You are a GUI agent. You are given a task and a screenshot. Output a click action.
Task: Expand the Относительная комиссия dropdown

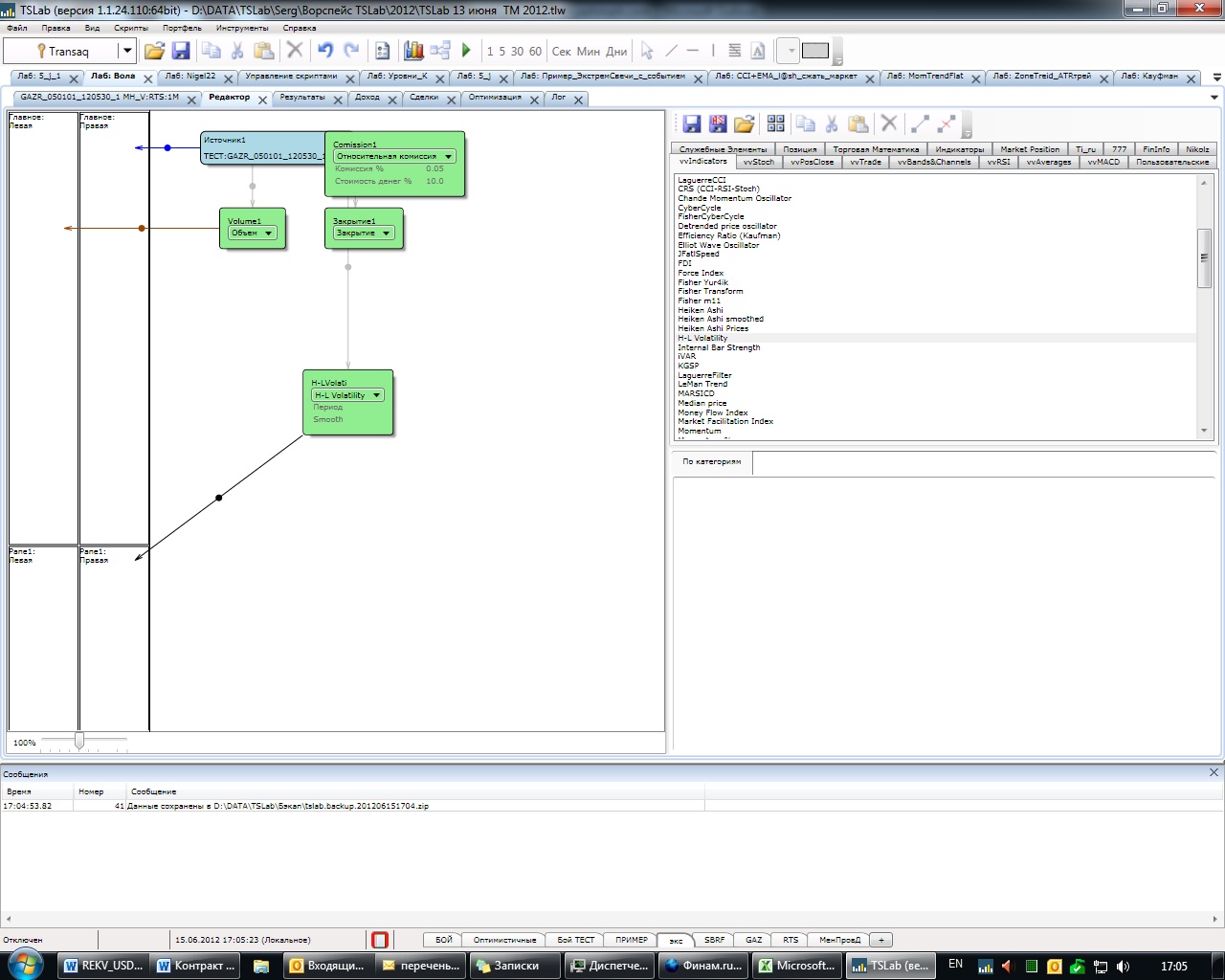[x=448, y=156]
